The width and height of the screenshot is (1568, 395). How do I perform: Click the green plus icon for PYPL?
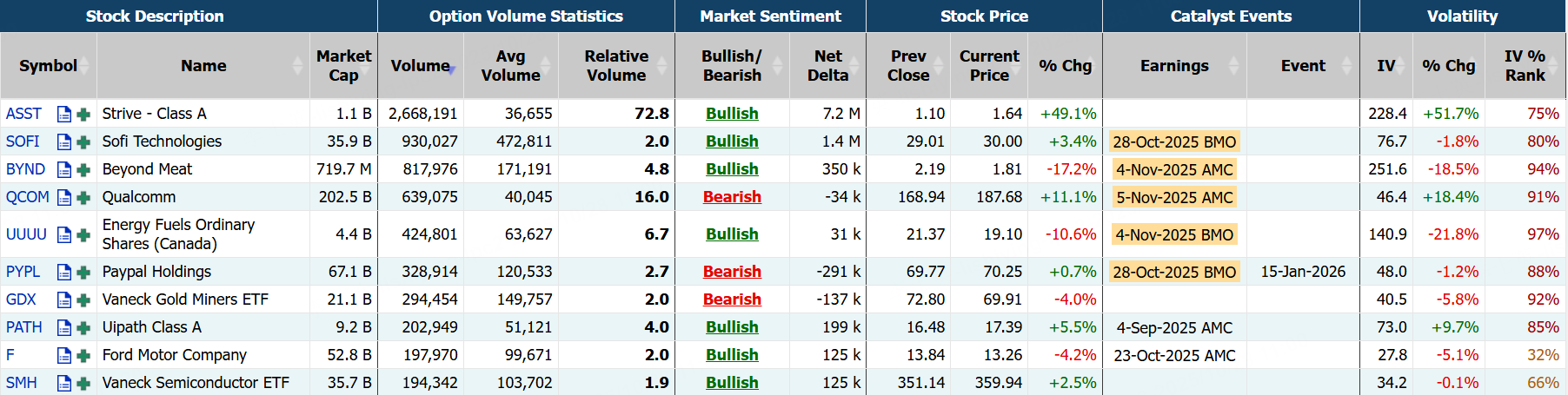point(83,272)
